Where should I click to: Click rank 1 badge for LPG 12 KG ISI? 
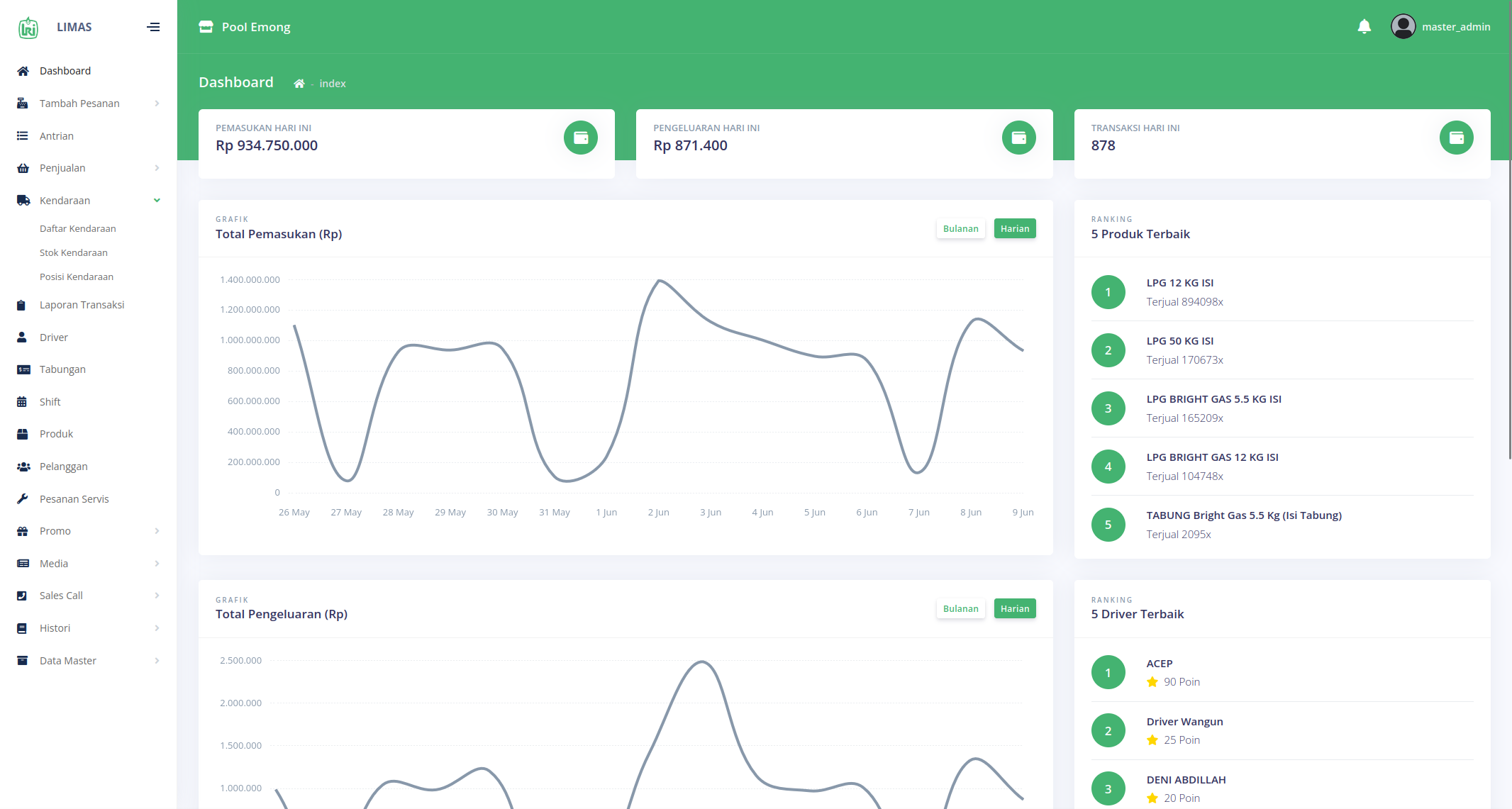coord(1108,292)
